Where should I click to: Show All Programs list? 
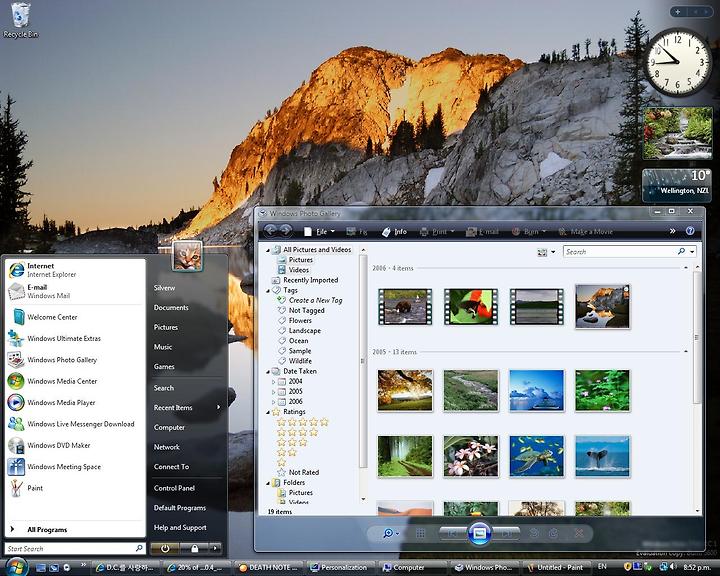pyautogui.click(x=75, y=530)
